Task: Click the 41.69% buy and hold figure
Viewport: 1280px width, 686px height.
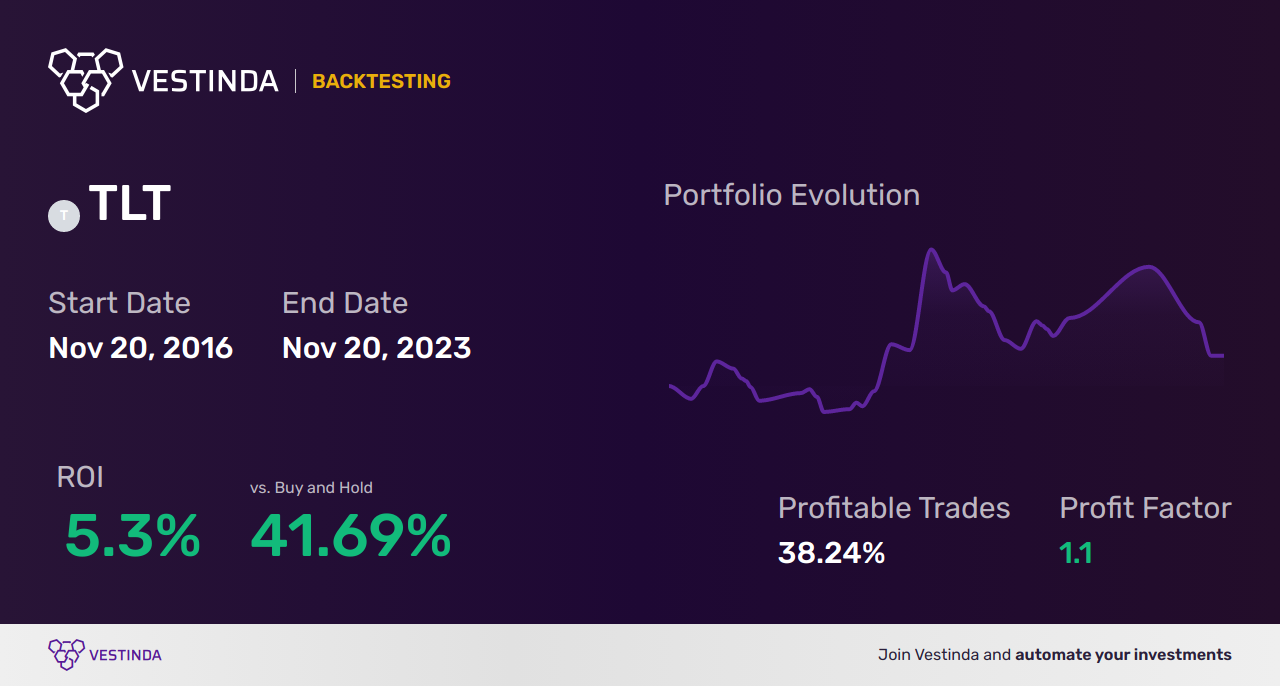Action: (351, 536)
